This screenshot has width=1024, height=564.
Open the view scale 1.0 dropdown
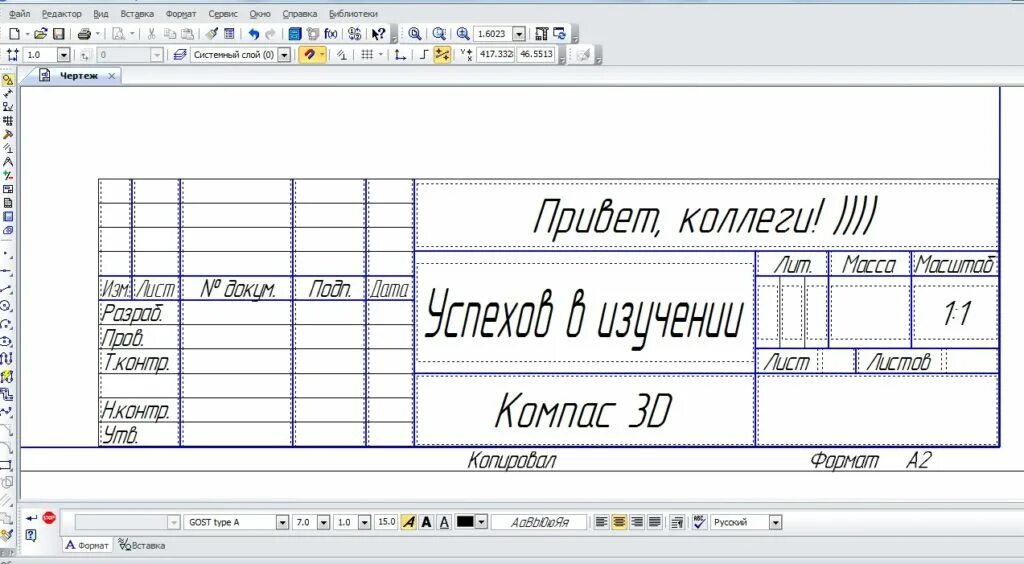(63, 55)
